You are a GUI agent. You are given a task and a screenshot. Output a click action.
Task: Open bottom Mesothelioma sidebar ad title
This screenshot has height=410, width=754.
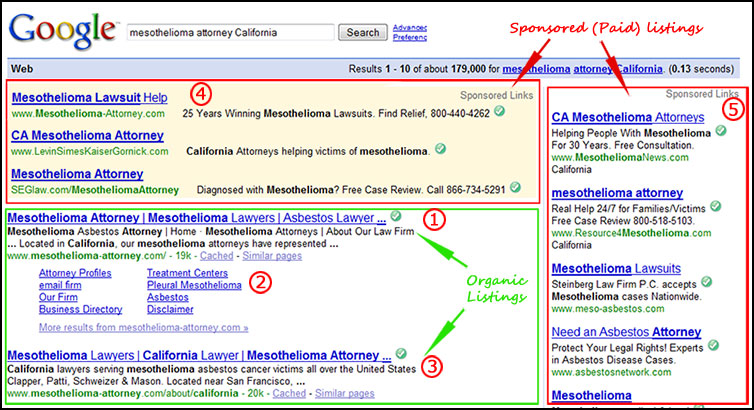click(591, 396)
